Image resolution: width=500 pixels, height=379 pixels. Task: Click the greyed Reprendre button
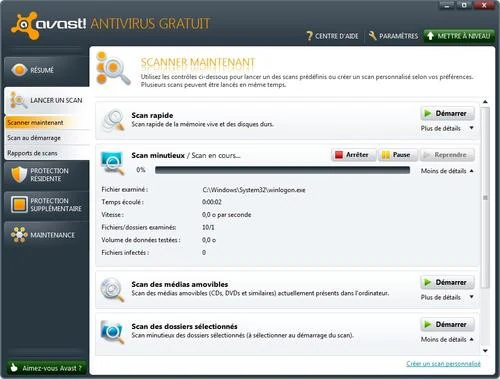coord(447,155)
